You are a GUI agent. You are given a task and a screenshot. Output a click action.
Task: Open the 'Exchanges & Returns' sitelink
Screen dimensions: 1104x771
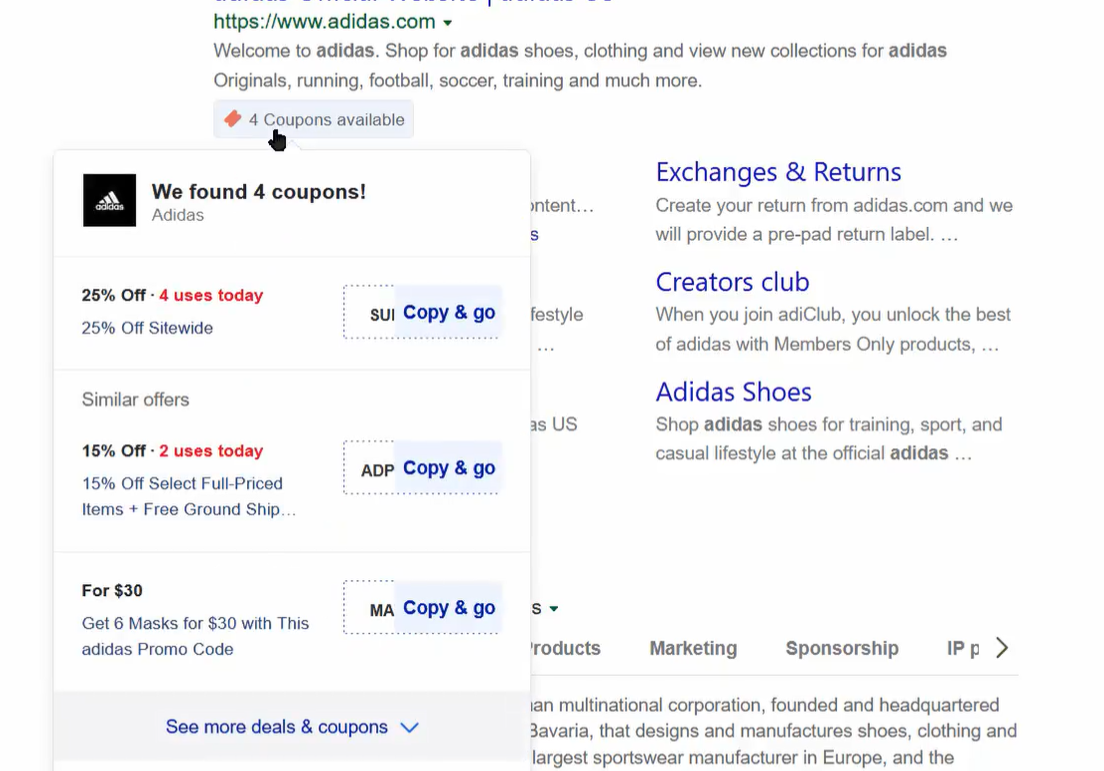coord(778,172)
